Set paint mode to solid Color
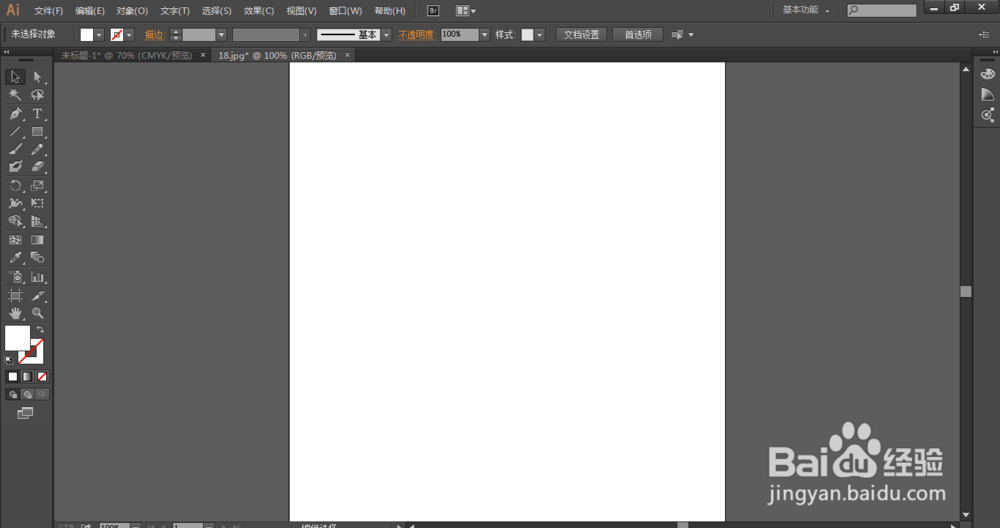1000x528 pixels. (x=13, y=377)
